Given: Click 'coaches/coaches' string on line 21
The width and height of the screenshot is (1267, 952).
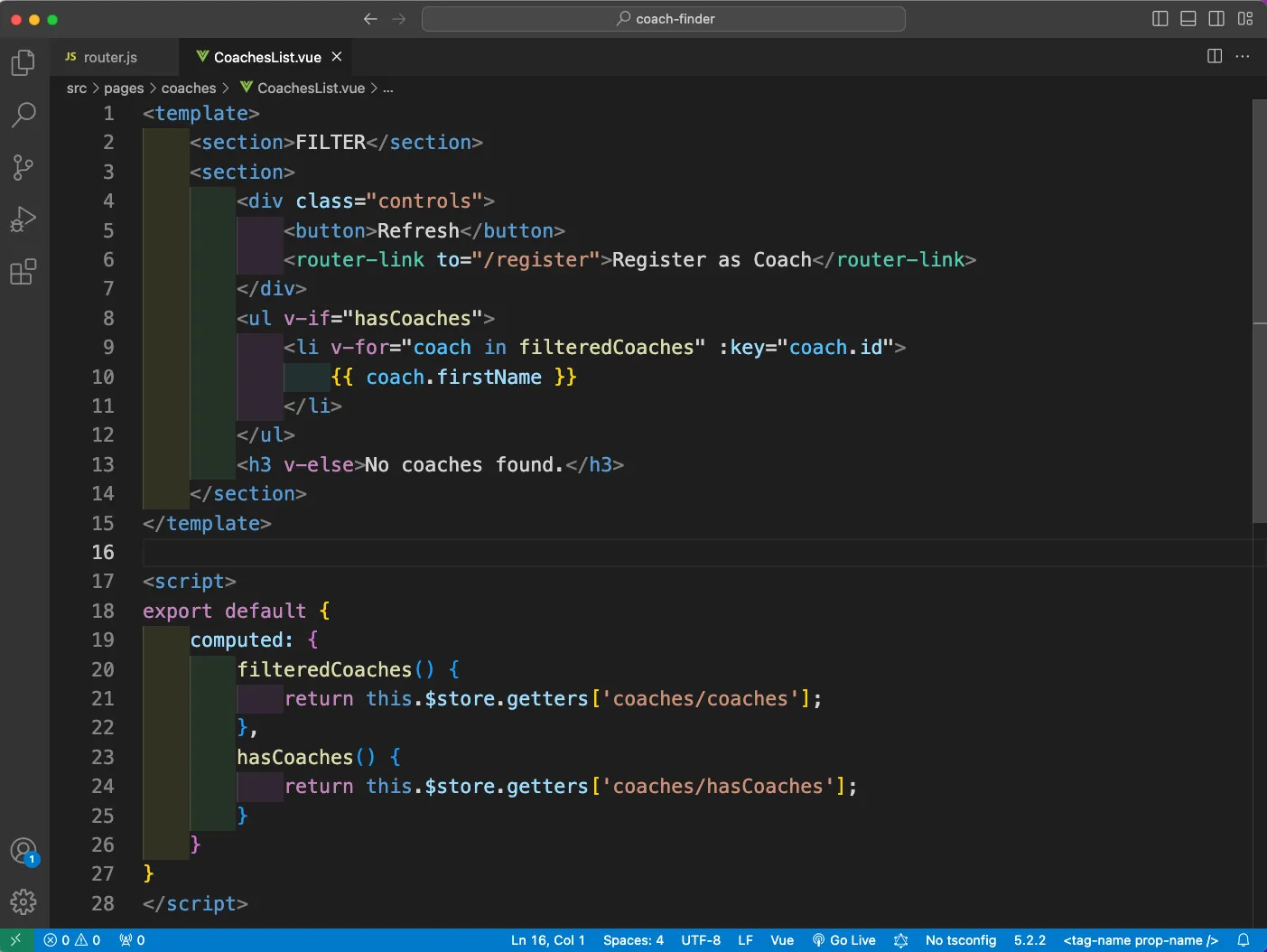Looking at the screenshot, I should tap(700, 698).
